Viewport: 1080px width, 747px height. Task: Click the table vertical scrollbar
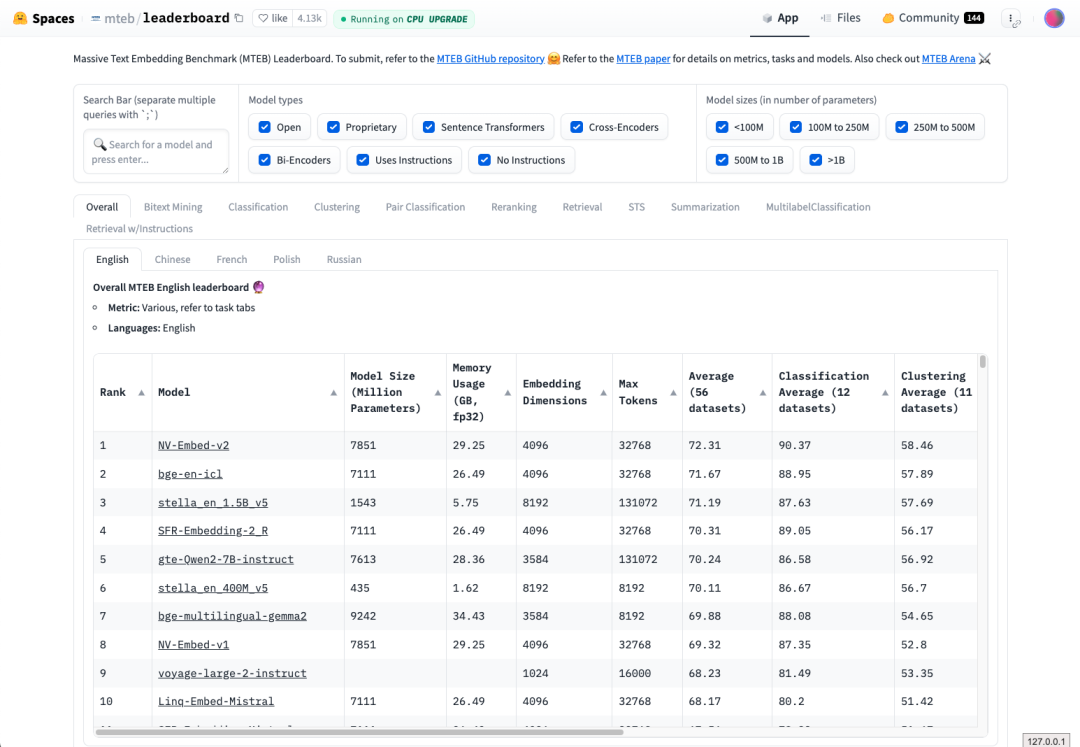point(983,361)
